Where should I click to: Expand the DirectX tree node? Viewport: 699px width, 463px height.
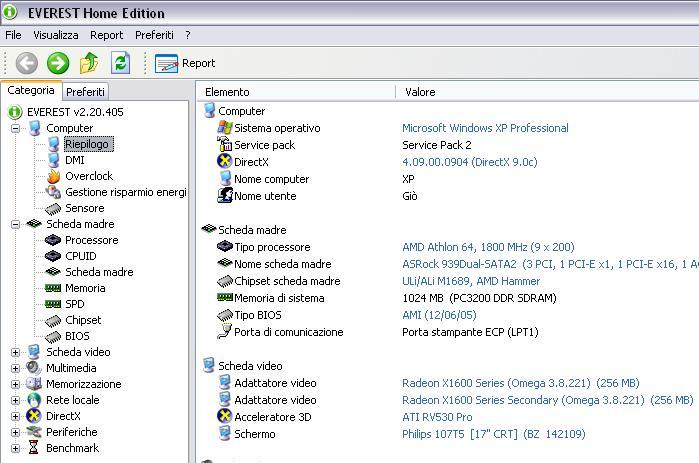(16, 417)
